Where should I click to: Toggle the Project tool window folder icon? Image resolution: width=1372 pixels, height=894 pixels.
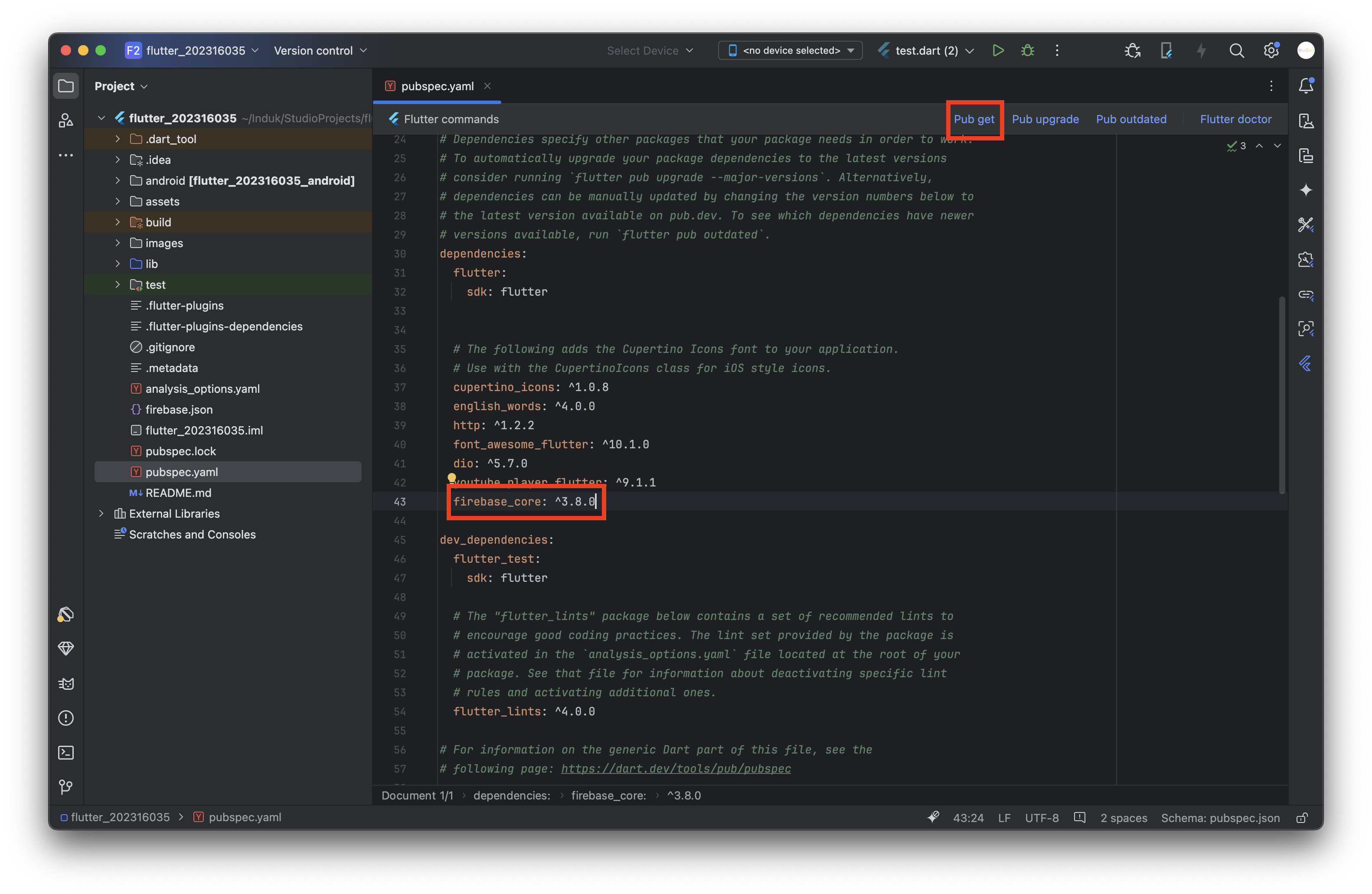[x=66, y=86]
